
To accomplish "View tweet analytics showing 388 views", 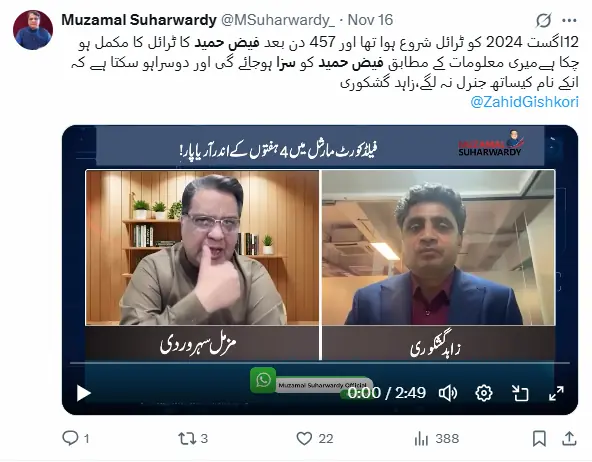I will point(436,439).
